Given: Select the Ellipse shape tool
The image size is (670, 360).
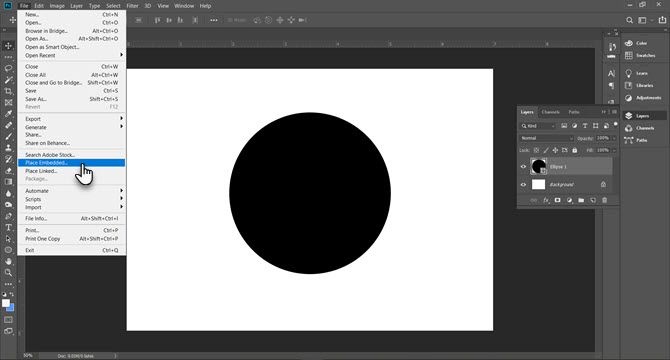Looking at the screenshot, I should pyautogui.click(x=8, y=250).
